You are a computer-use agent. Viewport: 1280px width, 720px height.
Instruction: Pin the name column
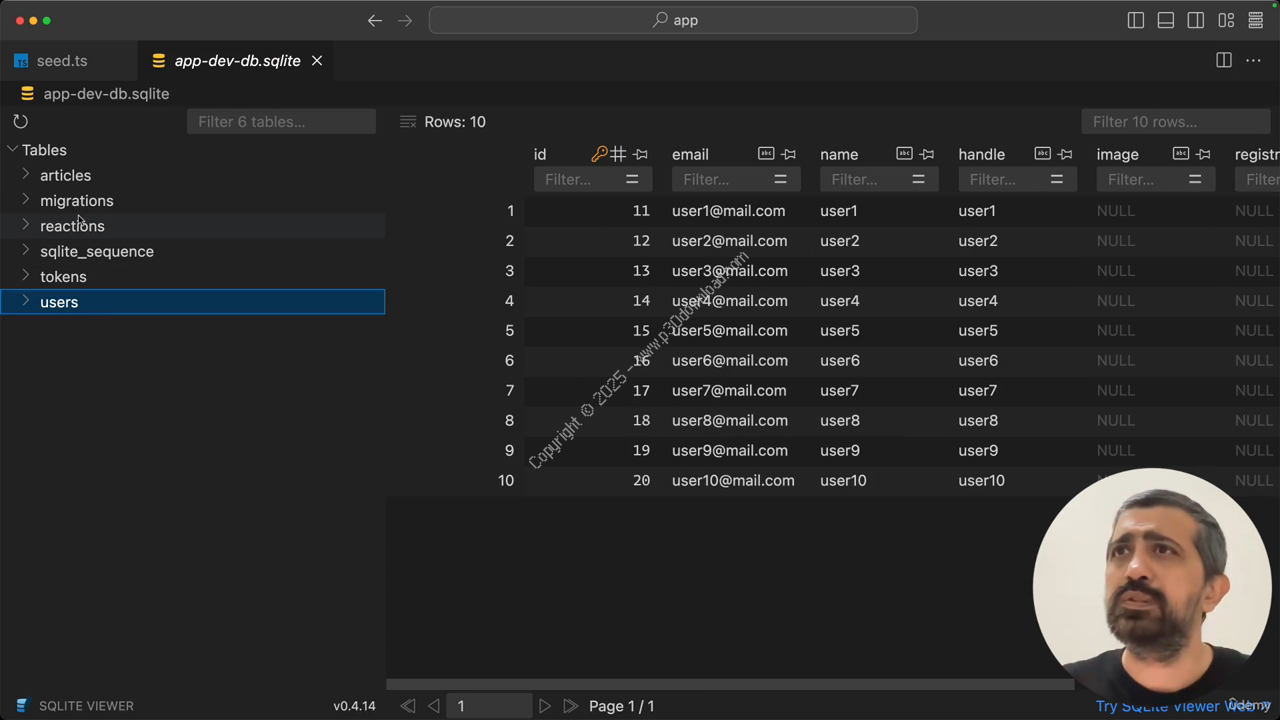[x=927, y=154]
